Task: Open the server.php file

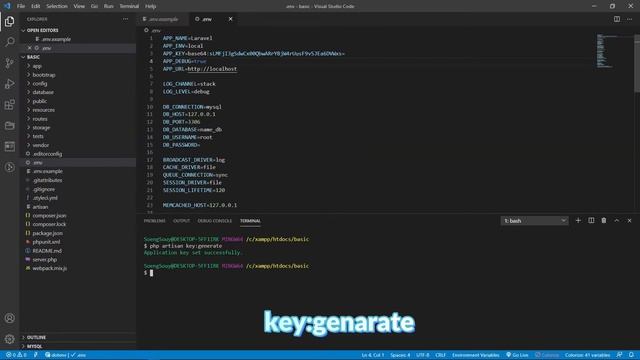Action: [44, 260]
